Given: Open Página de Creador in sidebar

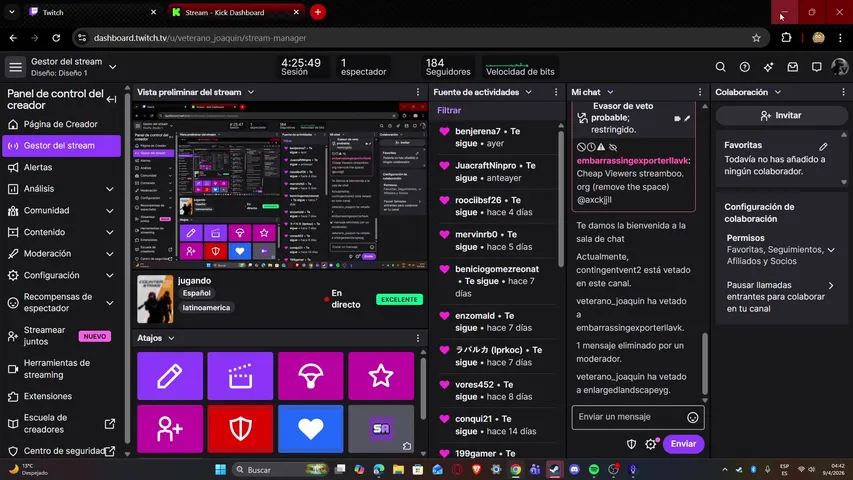Looking at the screenshot, I should pos(61,124).
